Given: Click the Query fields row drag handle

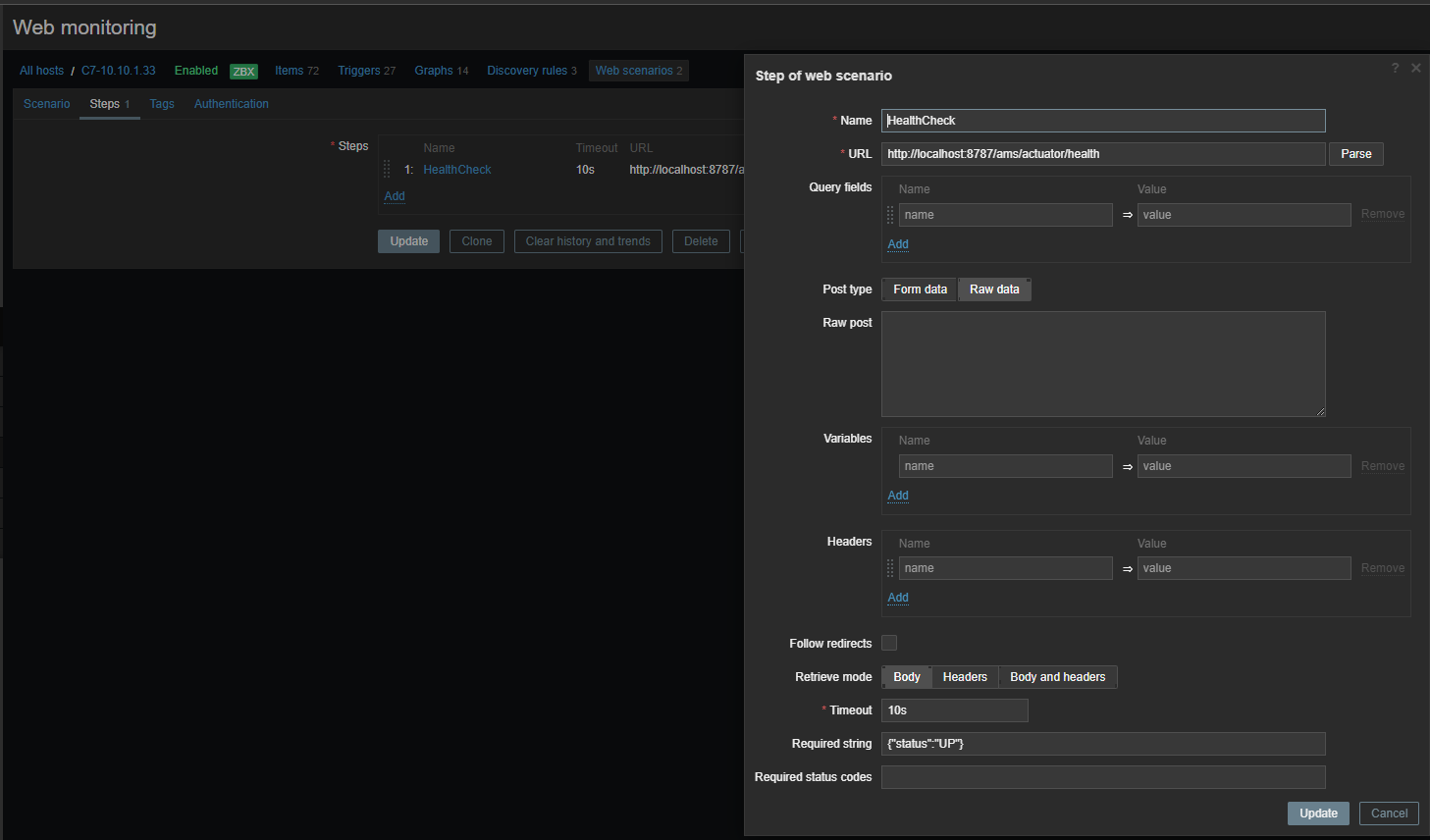Looking at the screenshot, I should pos(890,215).
